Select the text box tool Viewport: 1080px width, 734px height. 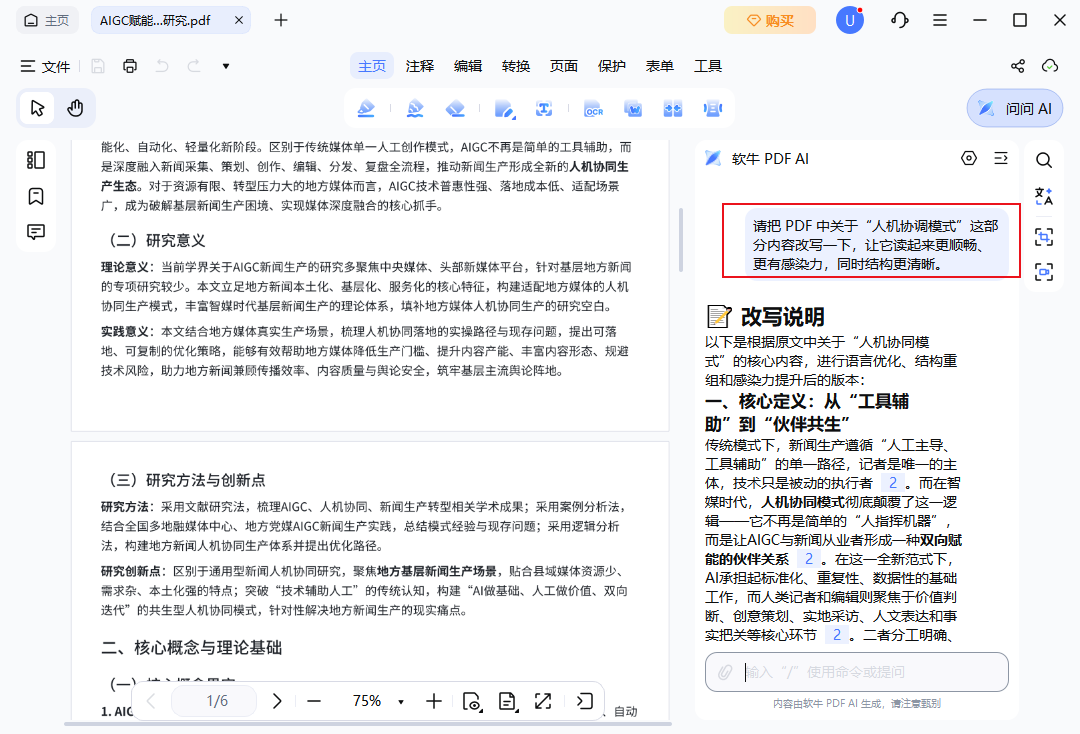(x=543, y=108)
